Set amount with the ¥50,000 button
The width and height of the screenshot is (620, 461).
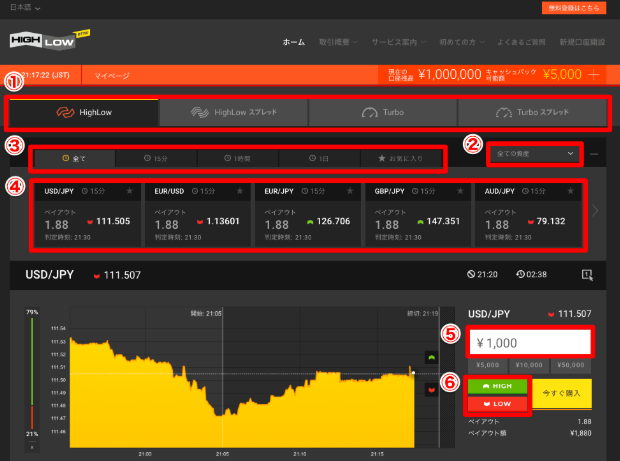pos(571,365)
